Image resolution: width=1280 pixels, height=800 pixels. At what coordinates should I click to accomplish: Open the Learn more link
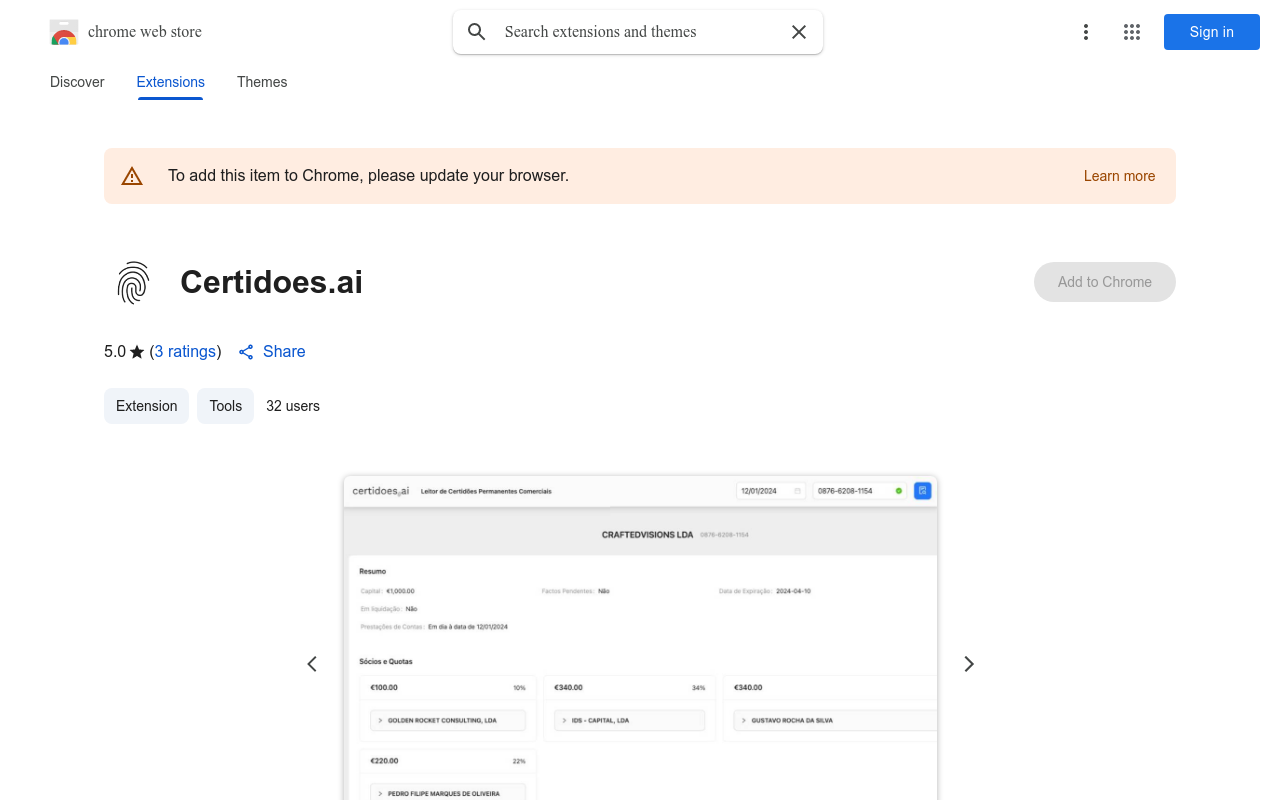point(1119,176)
